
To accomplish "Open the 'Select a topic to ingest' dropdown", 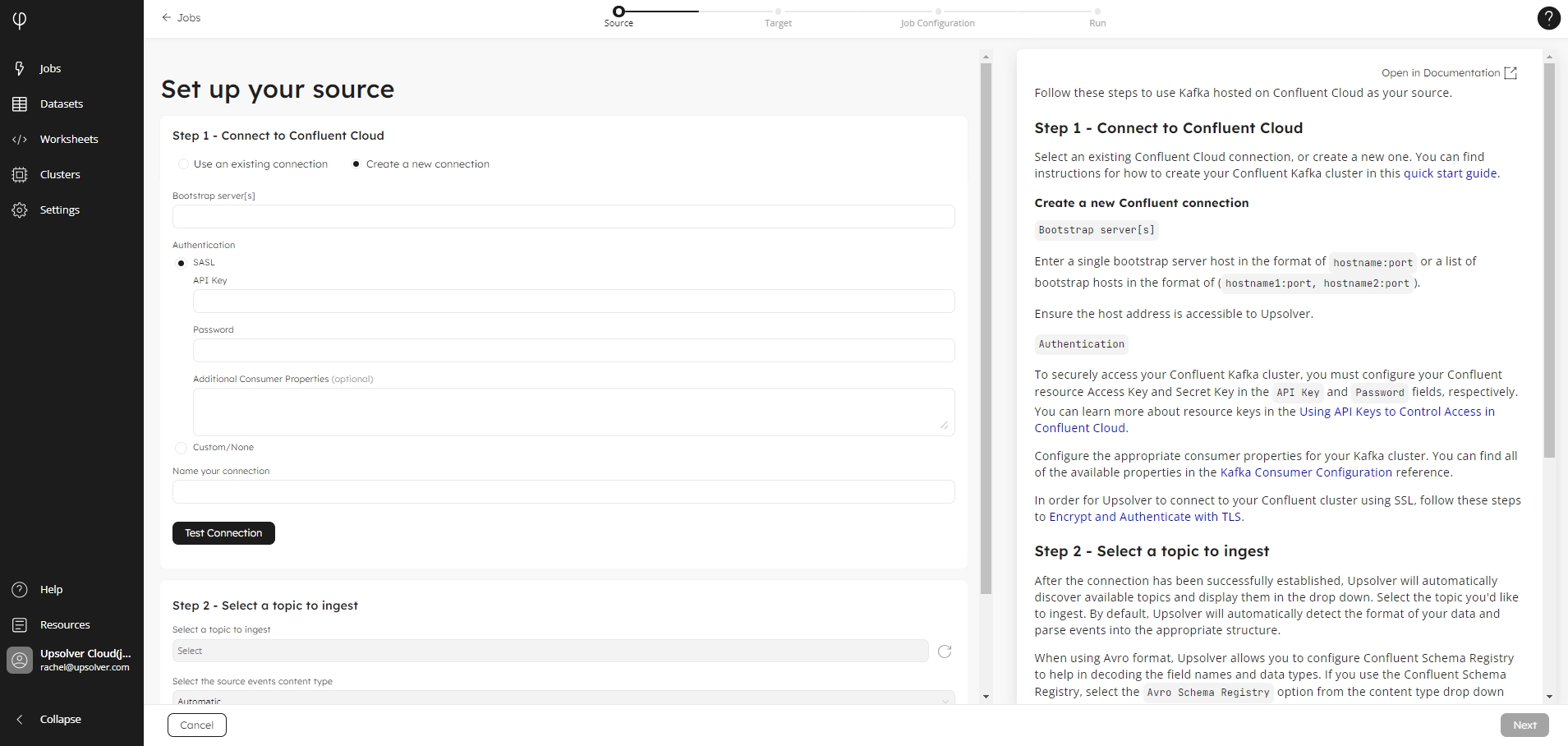I will [549, 651].
